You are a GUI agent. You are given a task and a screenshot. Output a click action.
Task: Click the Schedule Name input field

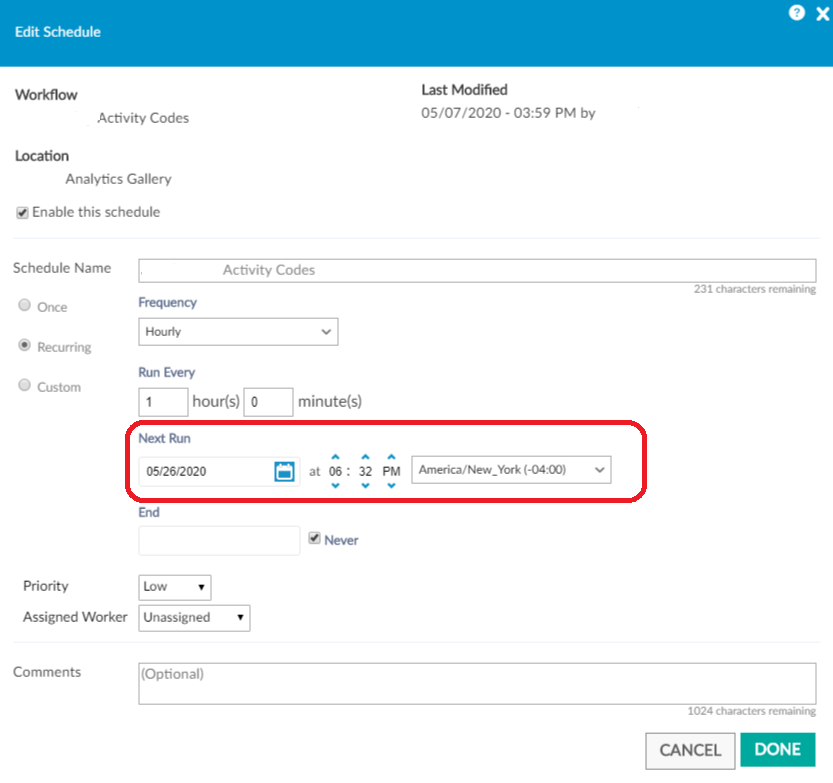(477, 270)
